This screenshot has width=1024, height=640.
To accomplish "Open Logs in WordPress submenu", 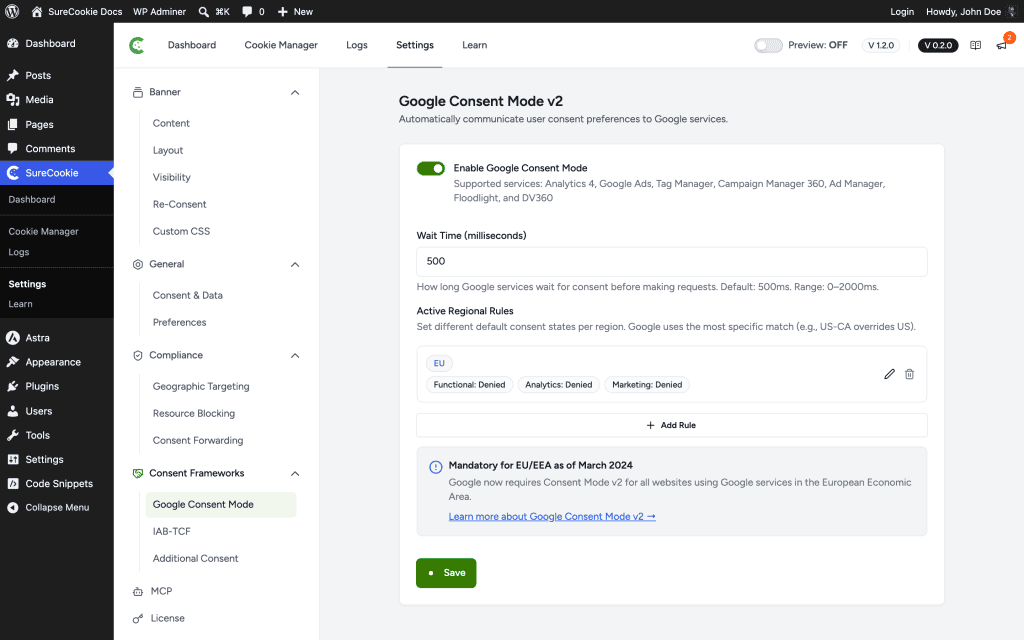I will pos(19,252).
